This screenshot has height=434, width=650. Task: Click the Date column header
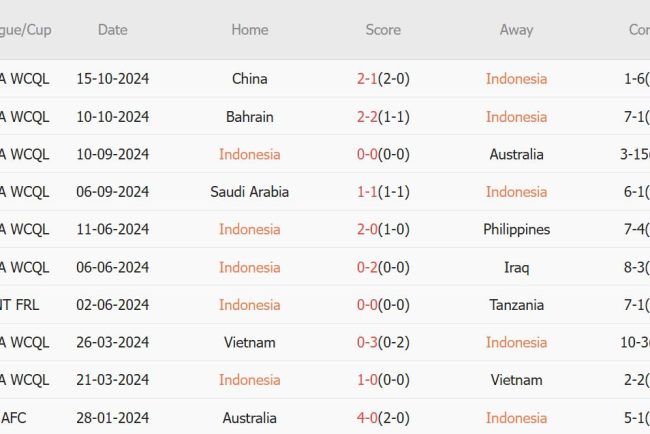pos(112,30)
